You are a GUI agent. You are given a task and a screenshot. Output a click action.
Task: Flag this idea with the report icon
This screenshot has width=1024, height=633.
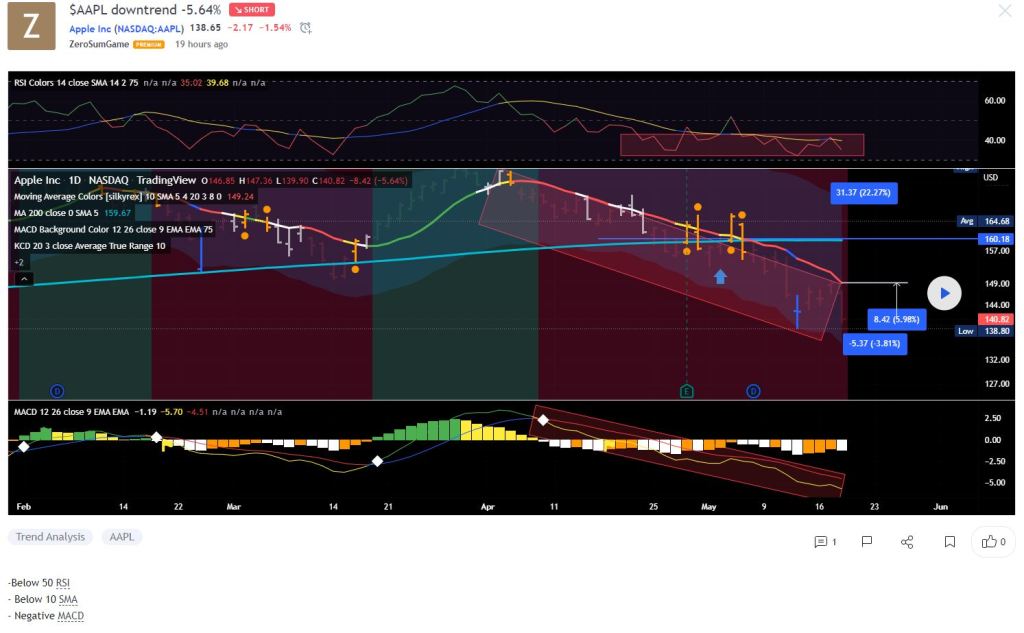(867, 542)
